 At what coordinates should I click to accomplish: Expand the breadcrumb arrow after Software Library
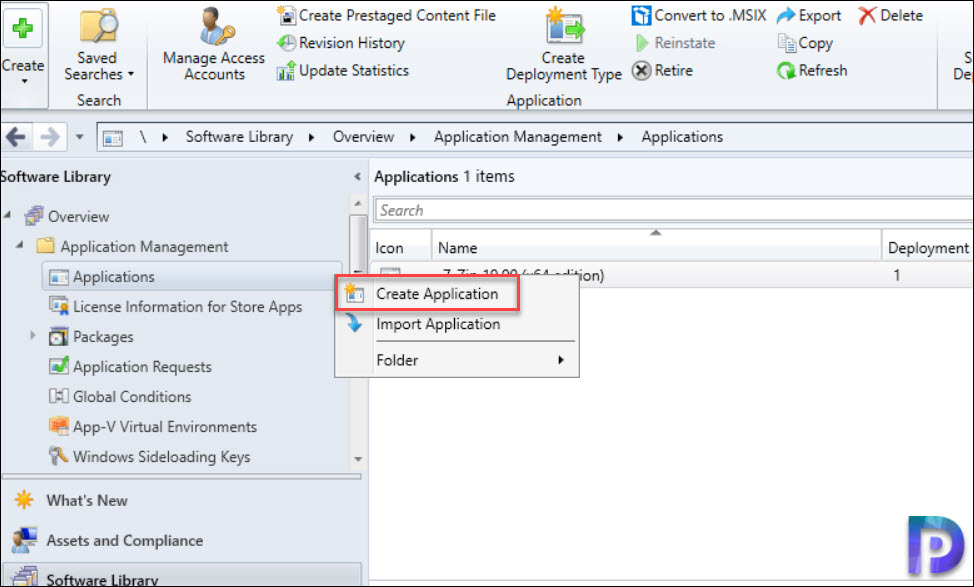pos(311,137)
